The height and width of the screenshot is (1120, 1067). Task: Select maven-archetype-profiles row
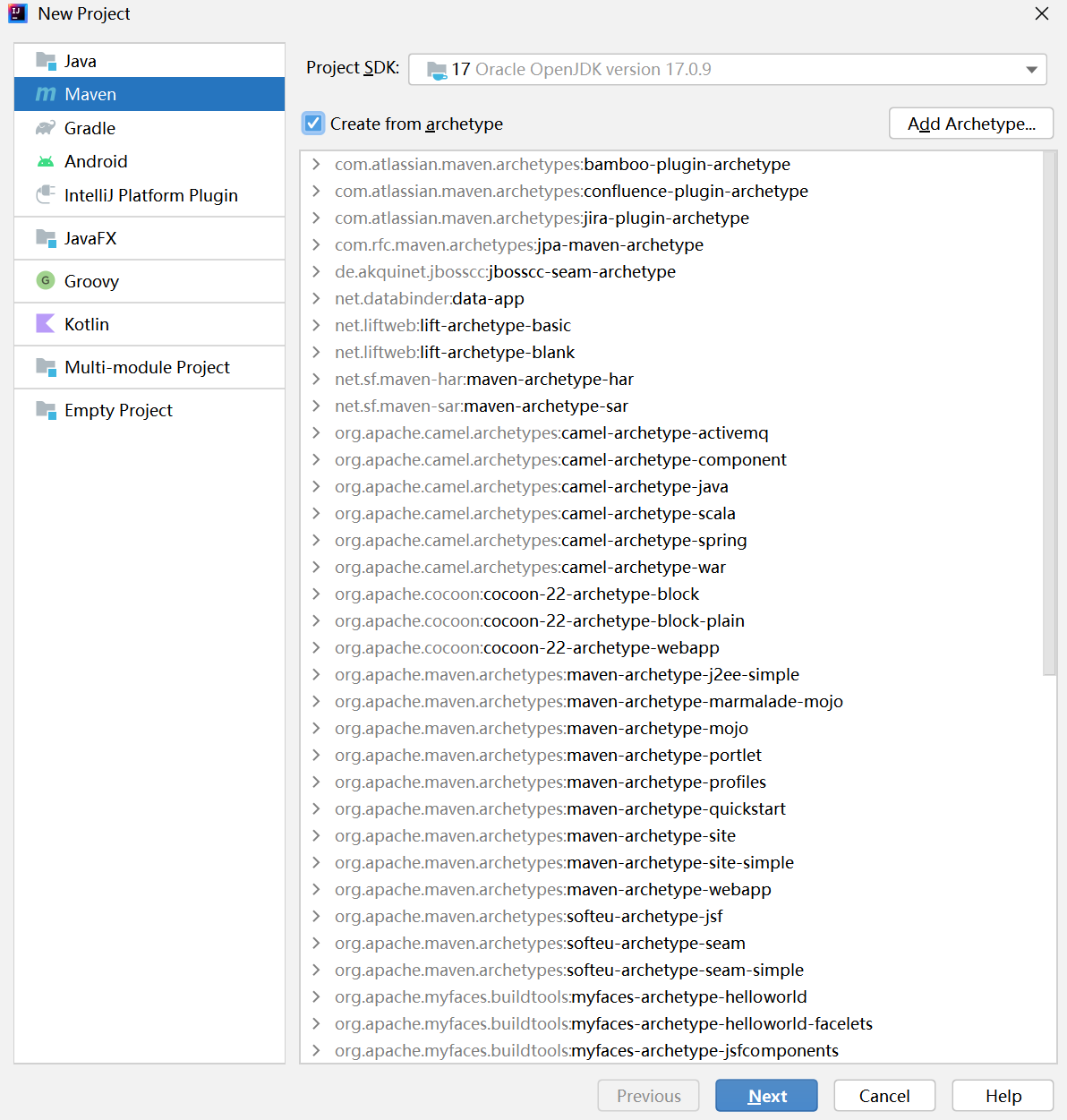point(671,782)
